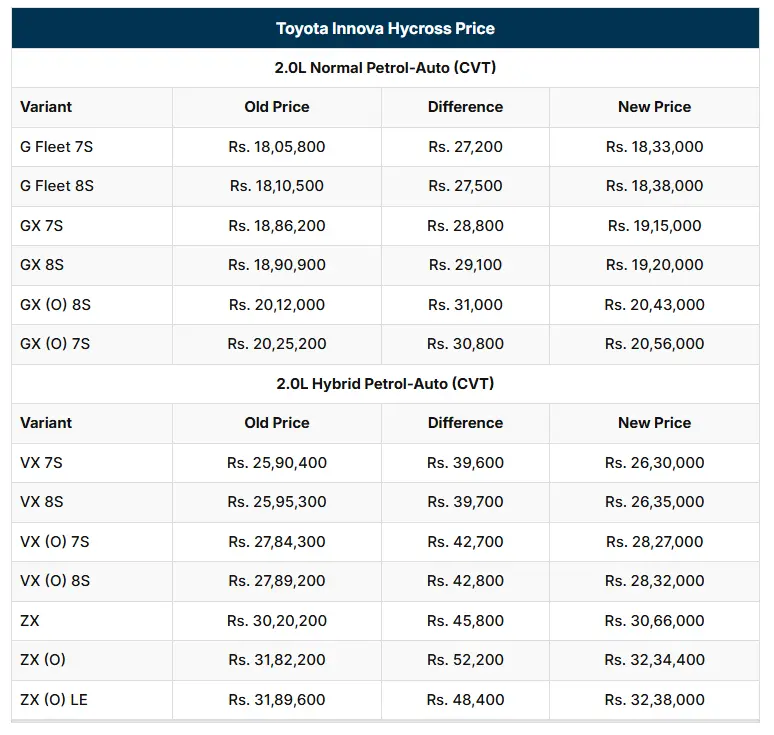Click the Toyota Innova Hycross Price header
This screenshot has width=774, height=735.
pos(385,28)
